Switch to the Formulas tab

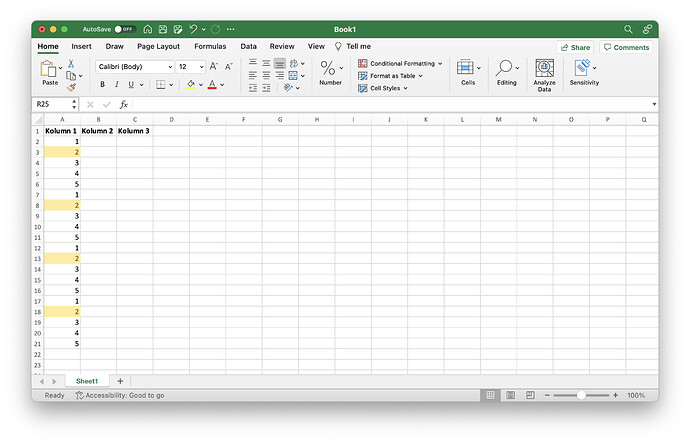point(210,46)
